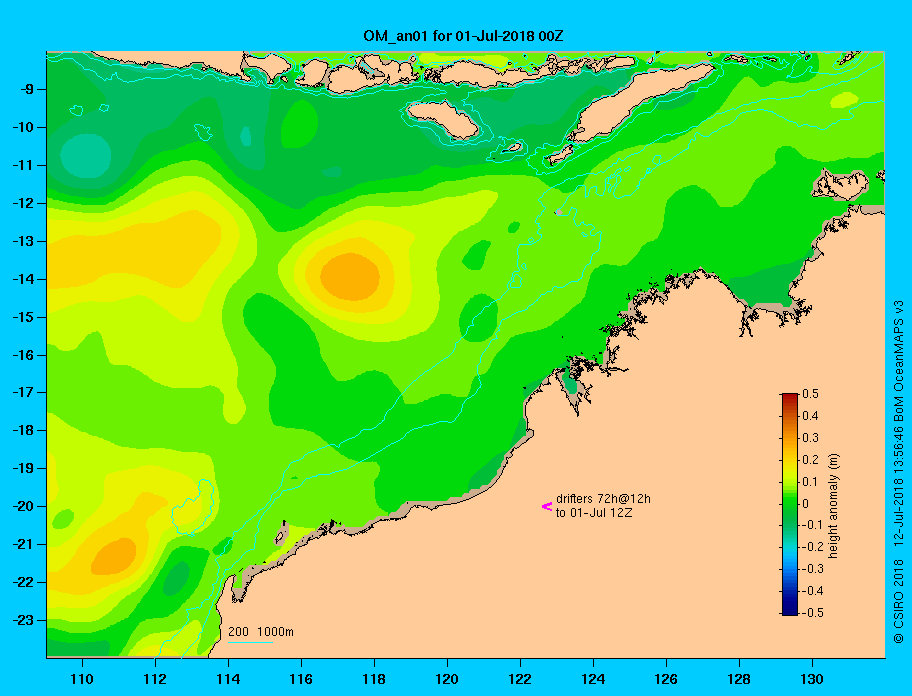This screenshot has height=696, width=912.
Task: Click latitude tick label -15
Action: point(23,317)
